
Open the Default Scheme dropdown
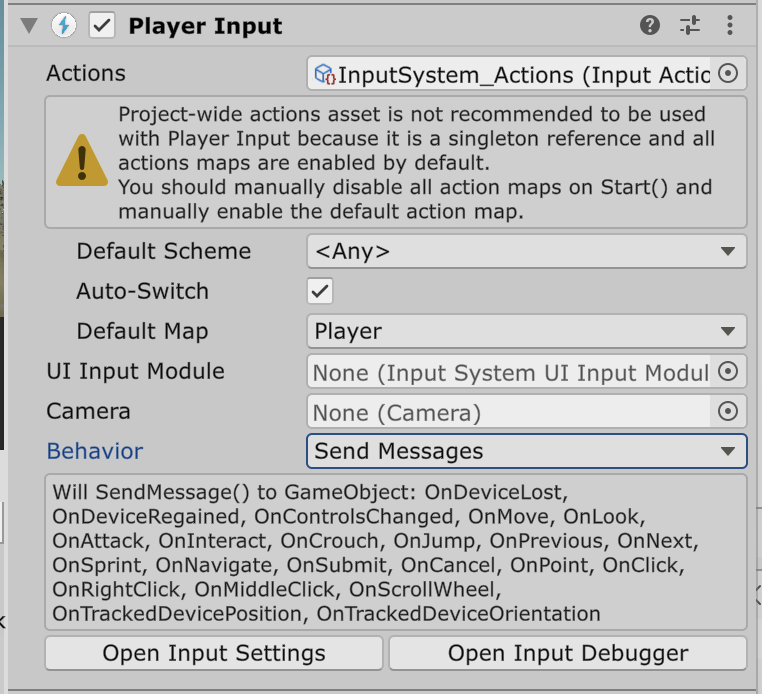pos(526,251)
